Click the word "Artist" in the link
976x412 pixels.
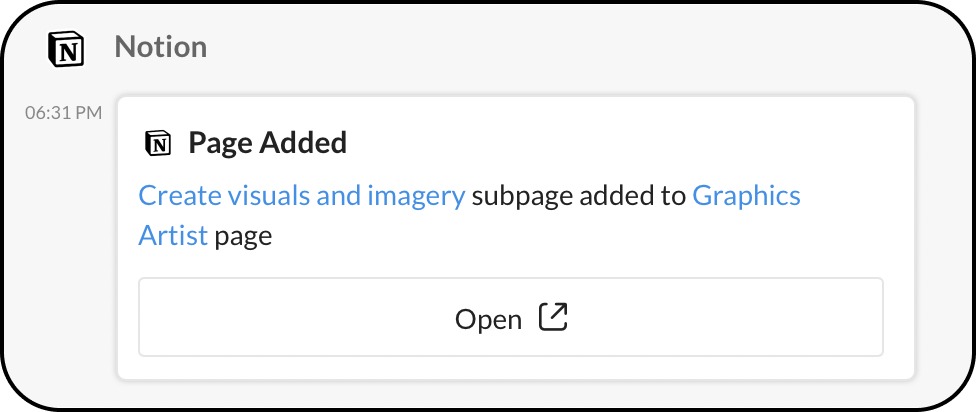click(x=173, y=237)
